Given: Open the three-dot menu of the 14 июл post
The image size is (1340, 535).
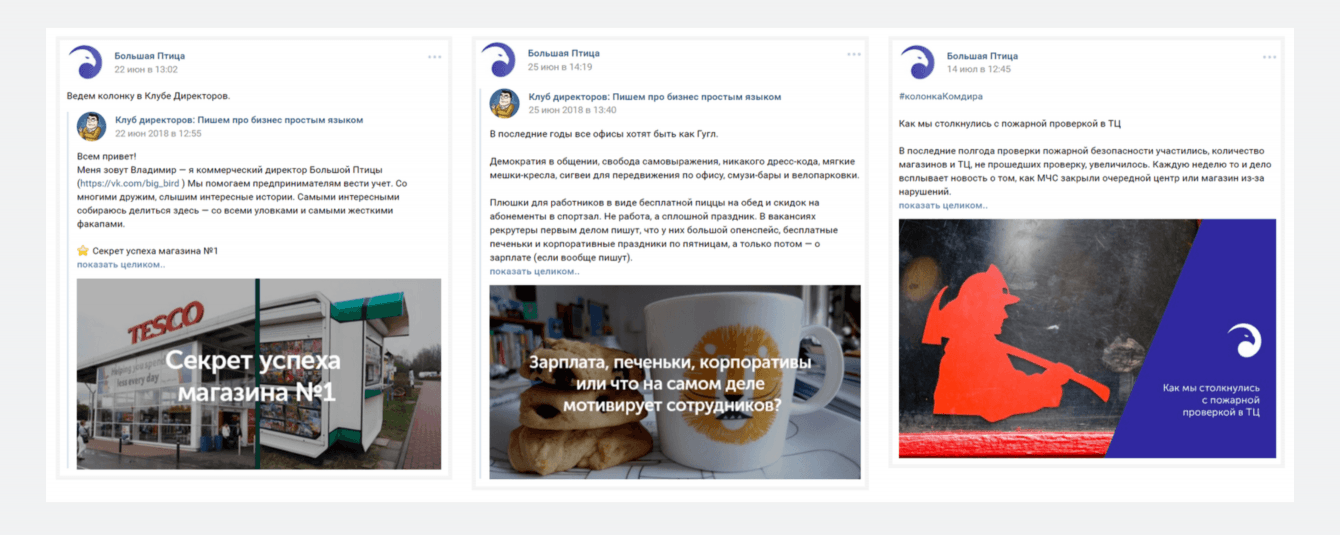Looking at the screenshot, I should 1271,57.
